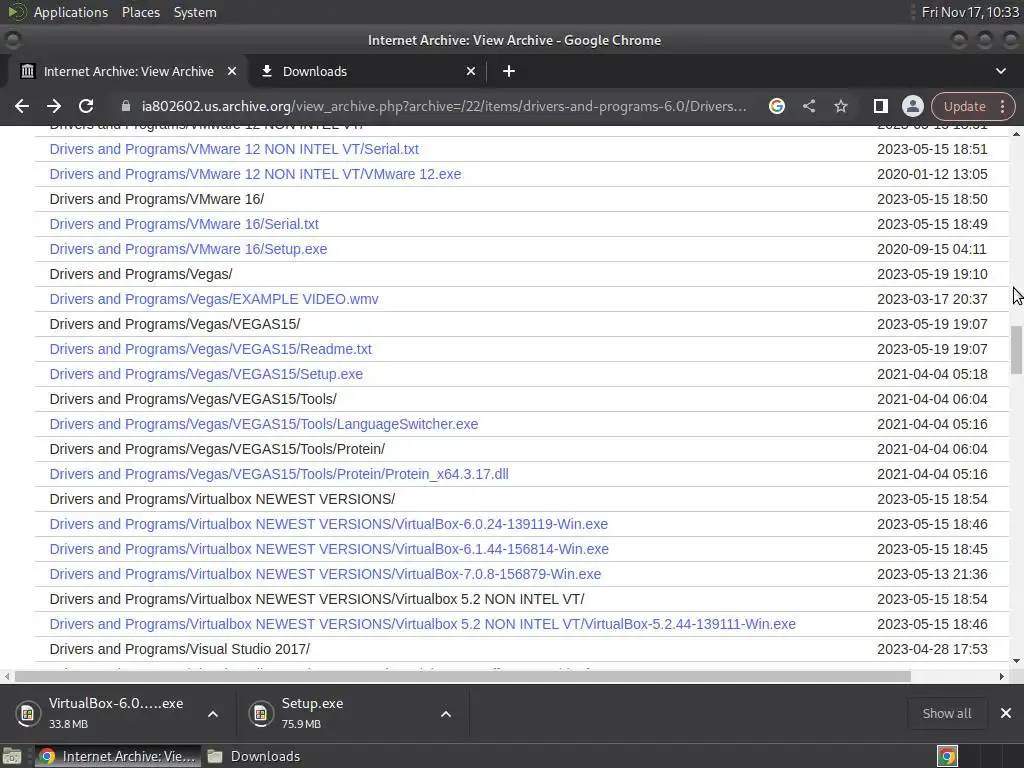
Task: Open tab search dropdown arrow
Action: 1000,71
